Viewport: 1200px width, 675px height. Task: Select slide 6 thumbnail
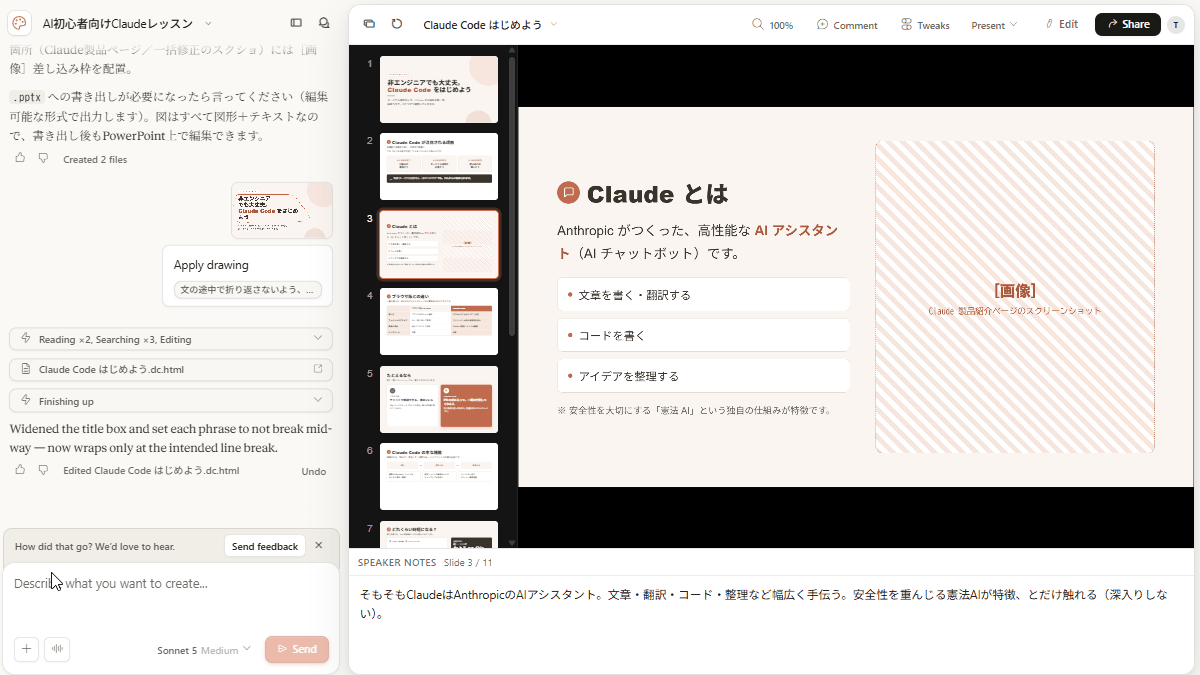tap(439, 476)
